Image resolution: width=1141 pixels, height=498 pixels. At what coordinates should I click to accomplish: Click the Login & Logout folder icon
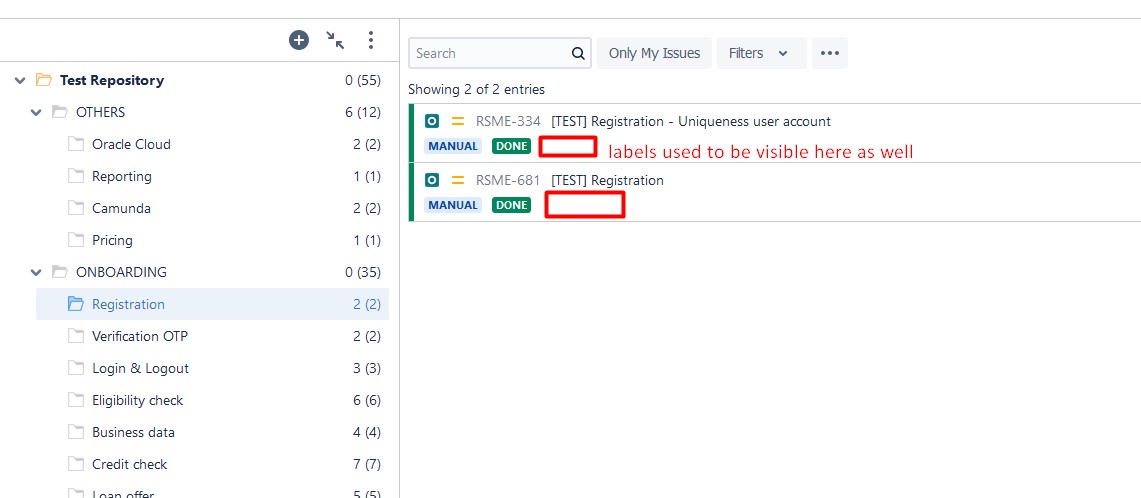76,368
